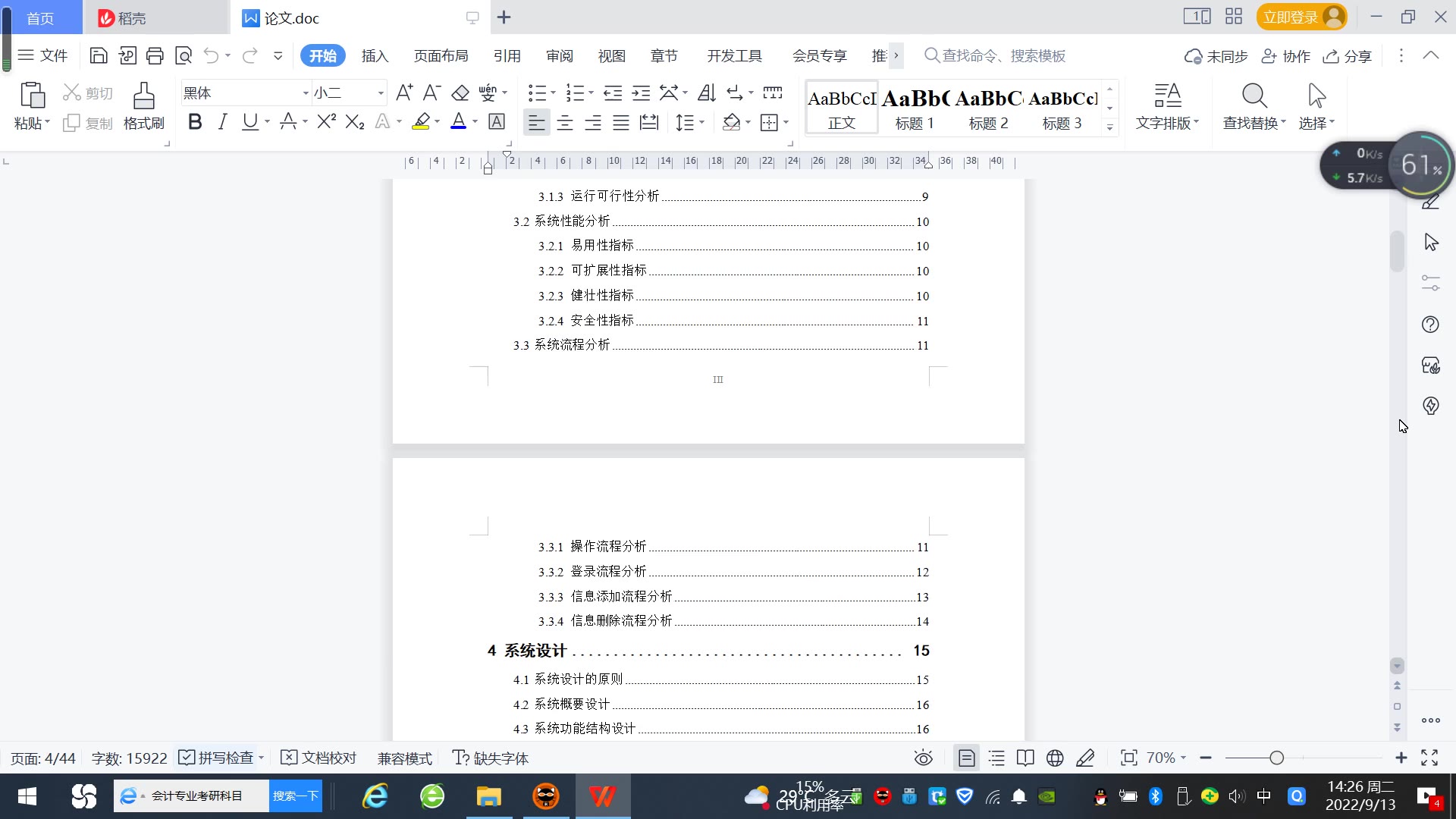
Task: Align paragraph text to the right
Action: (x=593, y=122)
